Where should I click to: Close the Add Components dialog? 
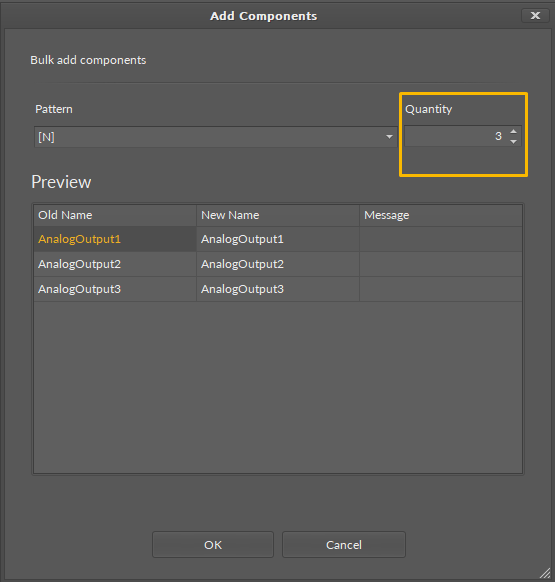[535, 16]
